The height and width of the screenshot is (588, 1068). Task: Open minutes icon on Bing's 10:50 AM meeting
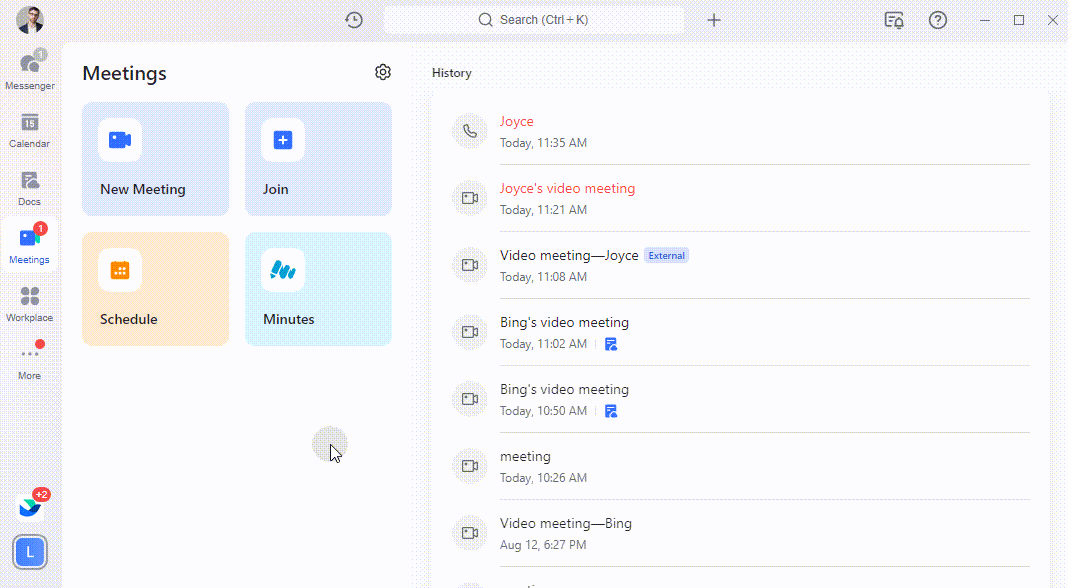tap(611, 411)
